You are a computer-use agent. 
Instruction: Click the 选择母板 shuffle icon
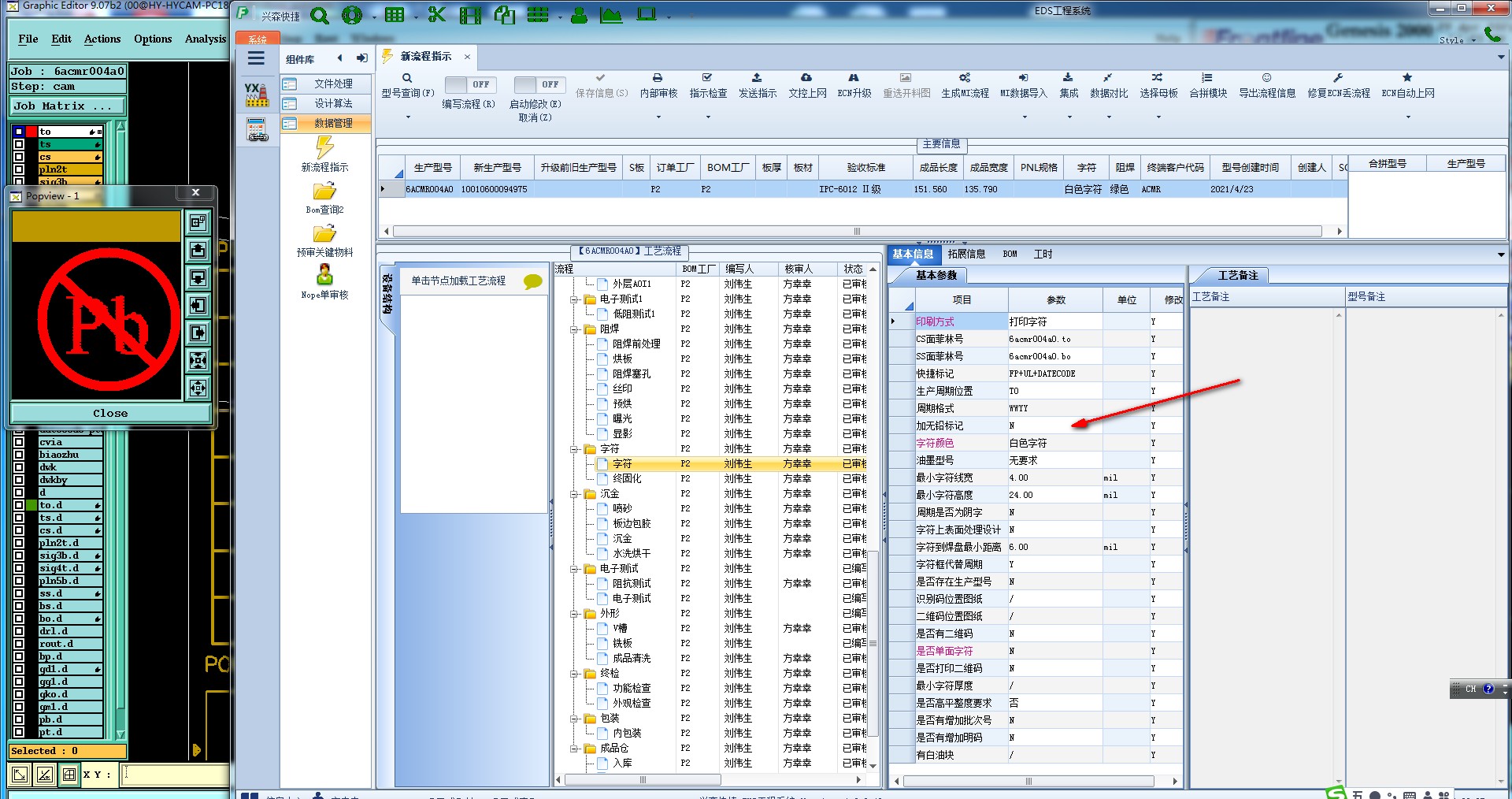1157,78
